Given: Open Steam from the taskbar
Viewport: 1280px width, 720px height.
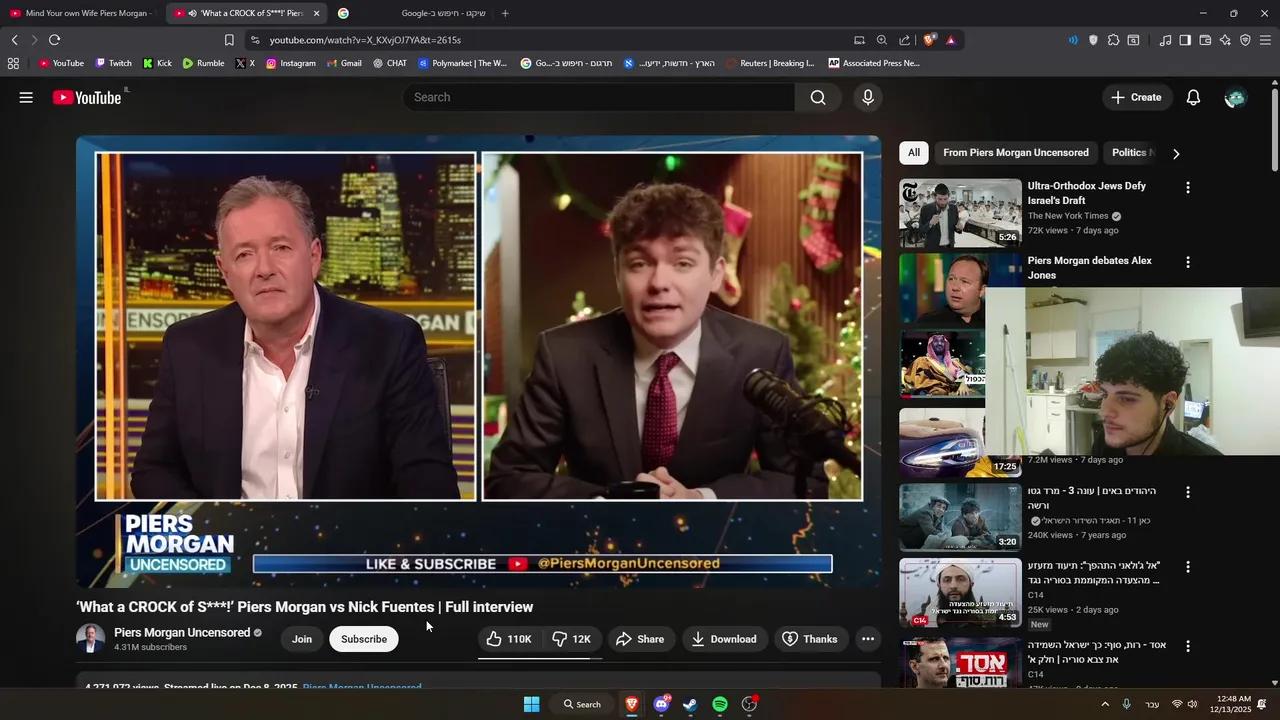Looking at the screenshot, I should [690, 704].
